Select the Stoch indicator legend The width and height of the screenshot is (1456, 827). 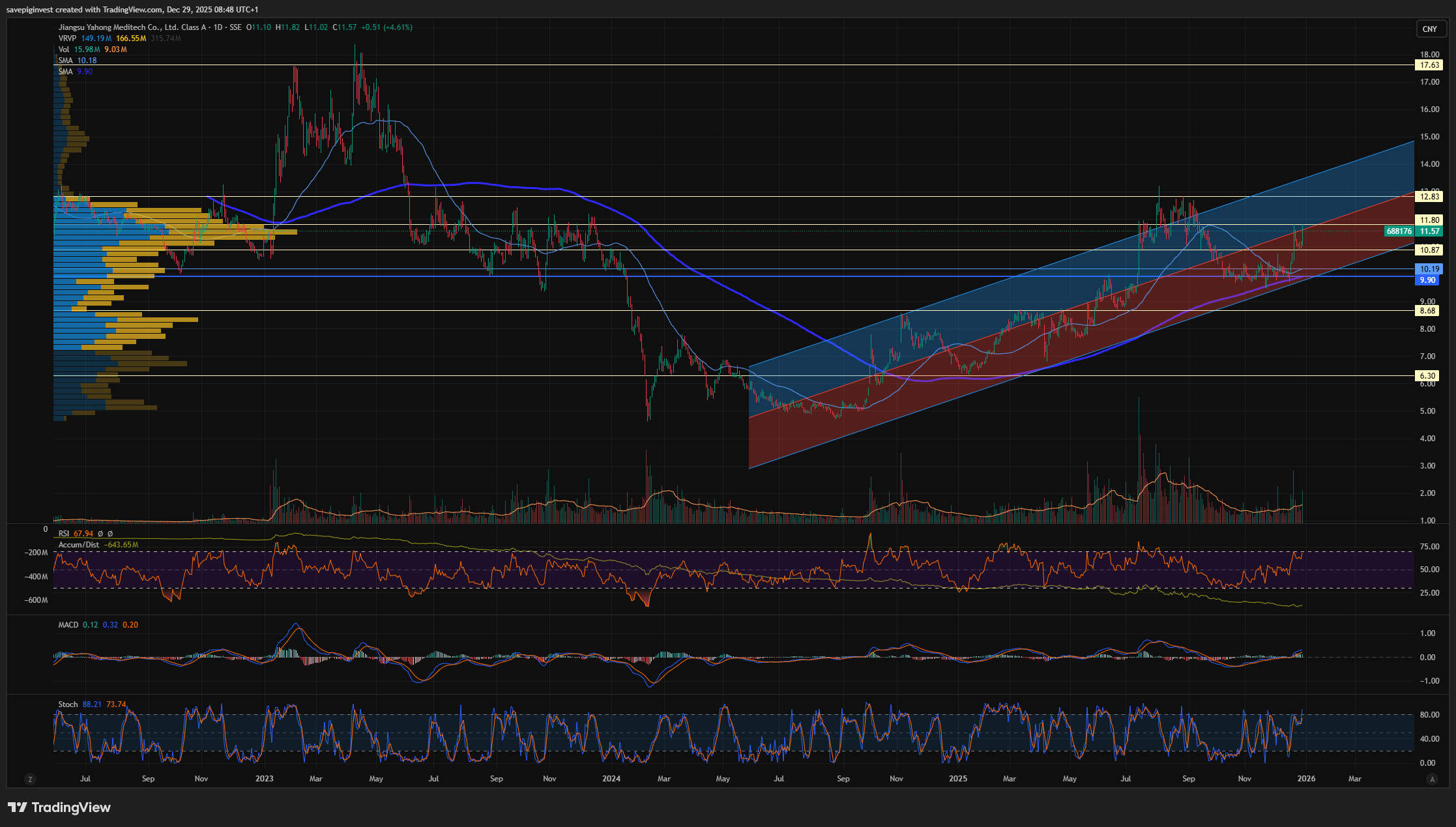[68, 704]
